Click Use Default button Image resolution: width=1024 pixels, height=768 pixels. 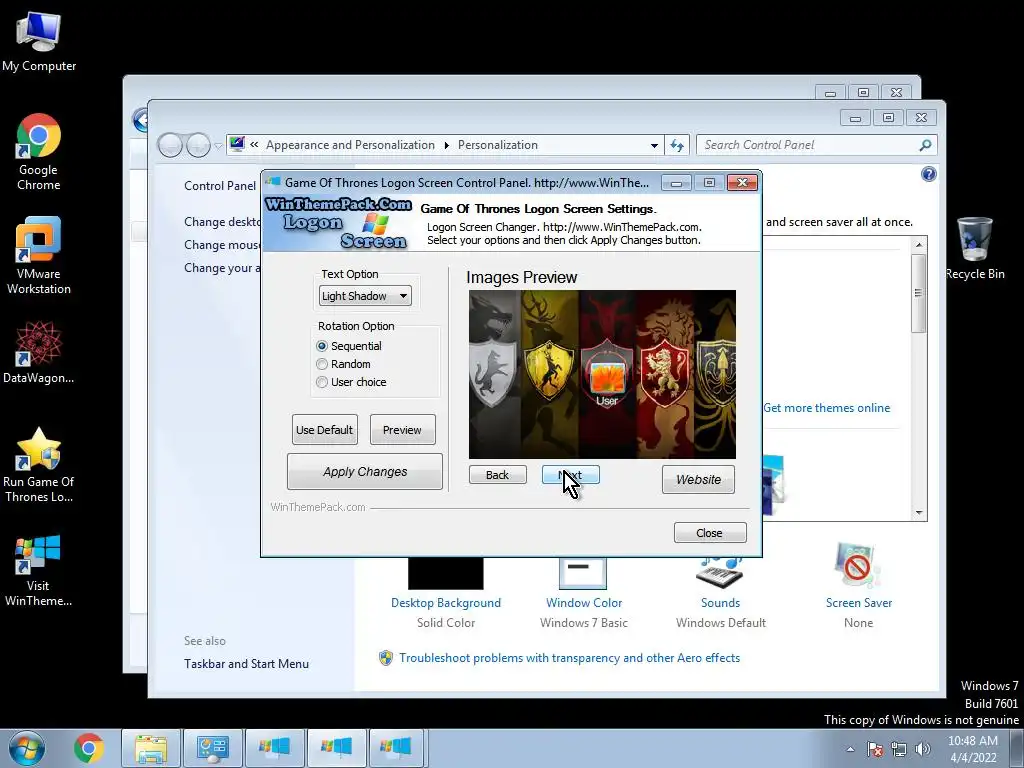(325, 430)
